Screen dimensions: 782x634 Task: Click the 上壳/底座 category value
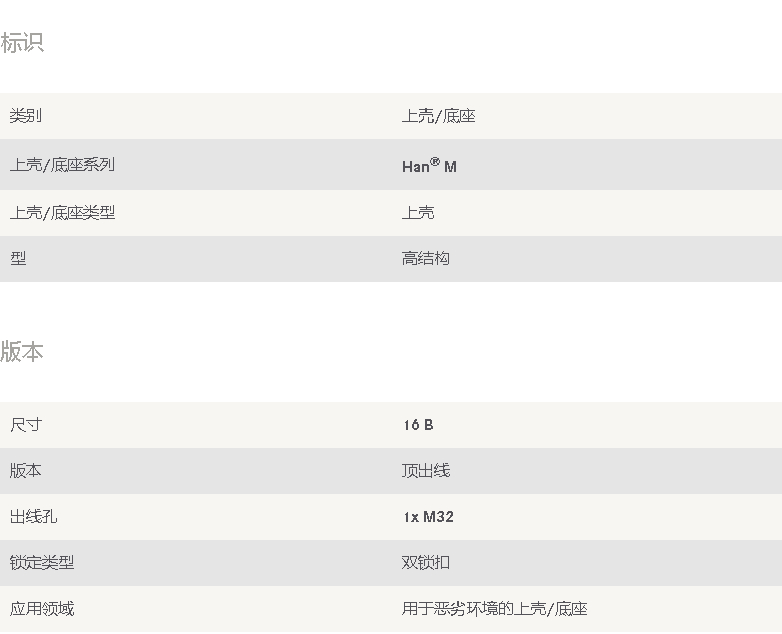coord(438,116)
